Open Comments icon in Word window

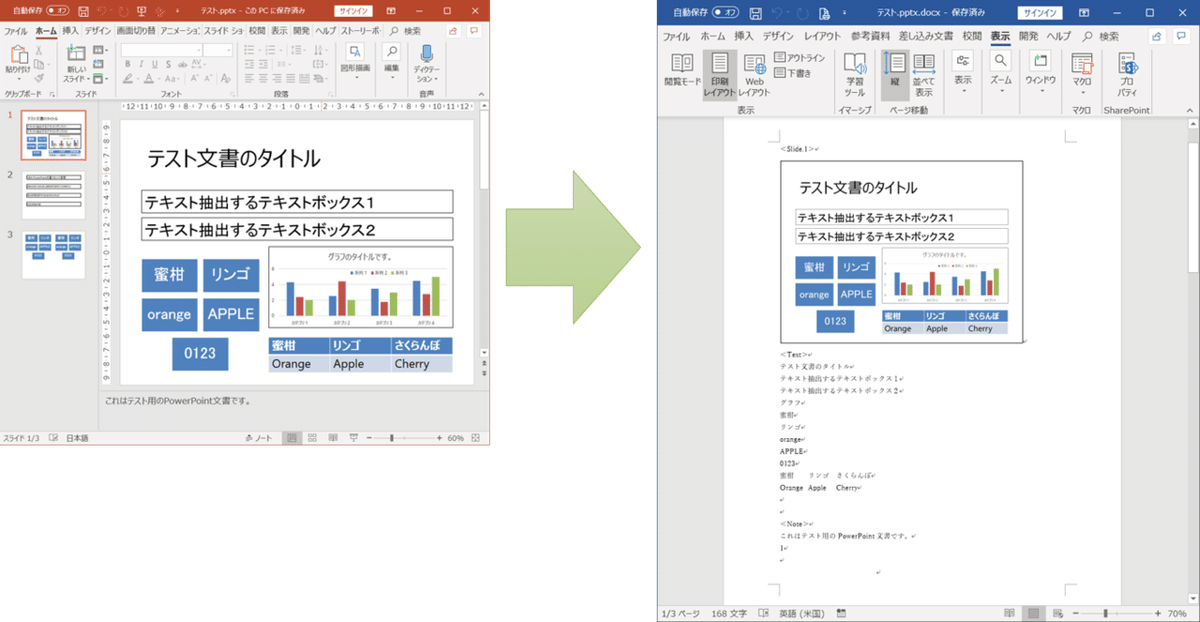pyautogui.click(x=1181, y=36)
